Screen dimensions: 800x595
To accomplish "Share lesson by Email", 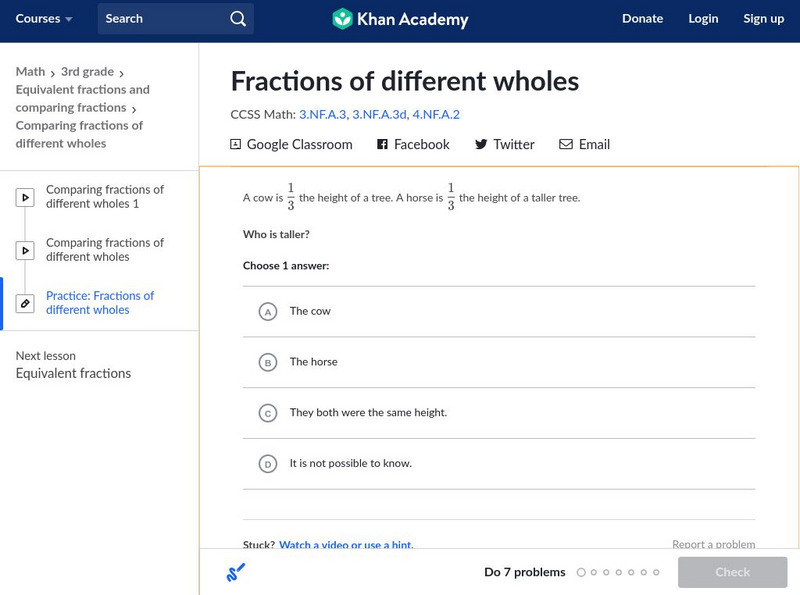I will pos(584,144).
